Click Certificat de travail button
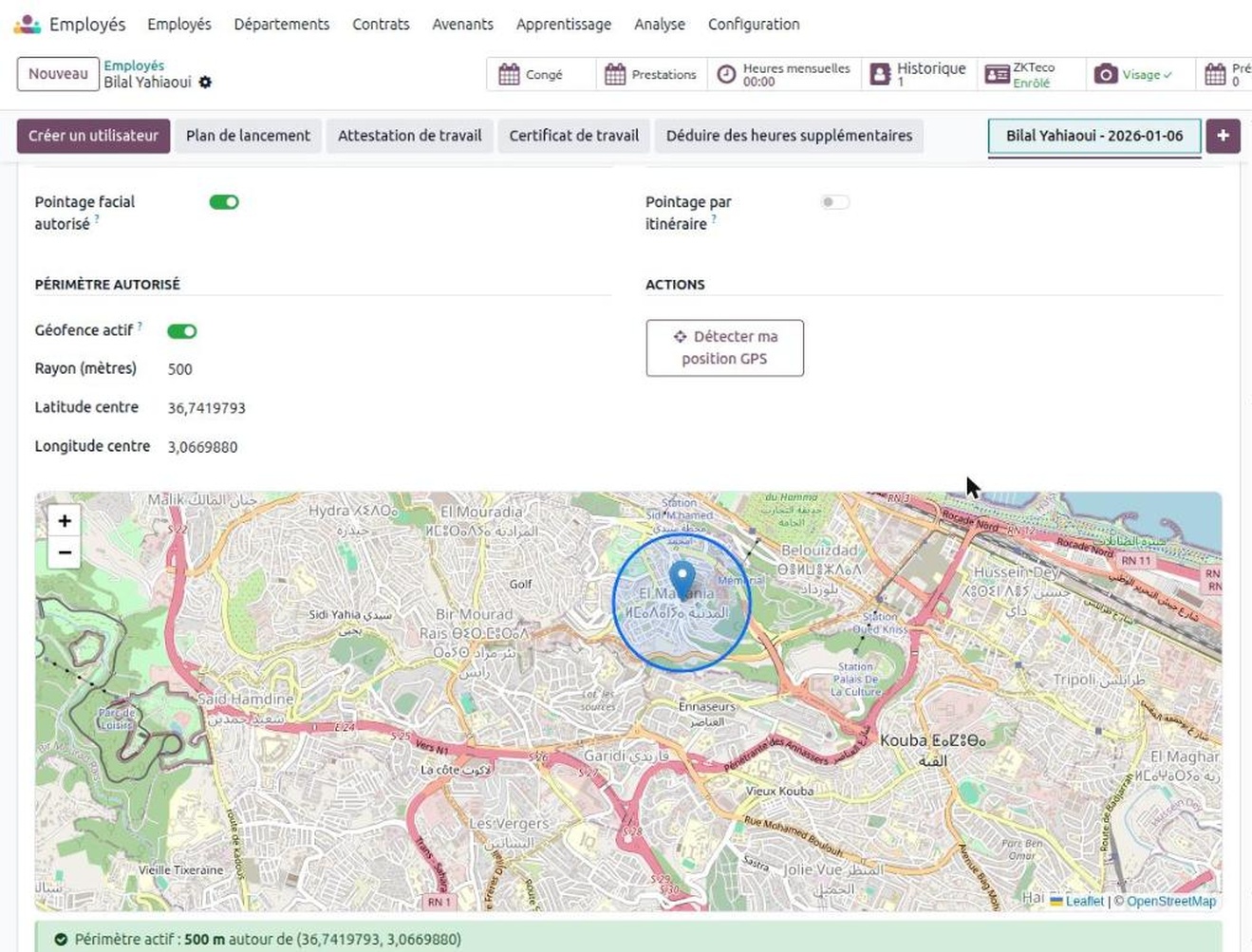 click(574, 136)
